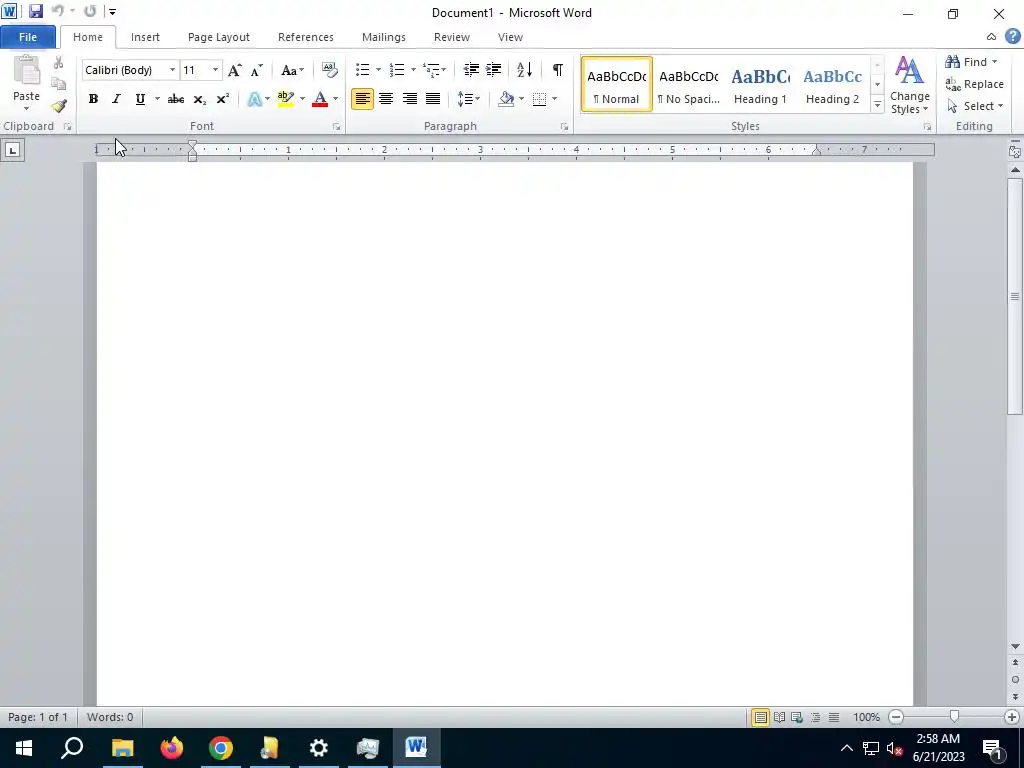1024x768 pixels.
Task: Open Windows search from the taskbar
Action: [72, 748]
